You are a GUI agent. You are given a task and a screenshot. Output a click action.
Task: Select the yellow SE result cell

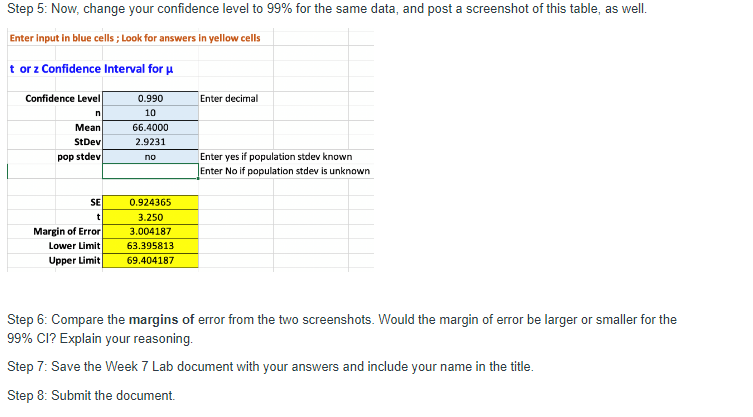tap(150, 202)
